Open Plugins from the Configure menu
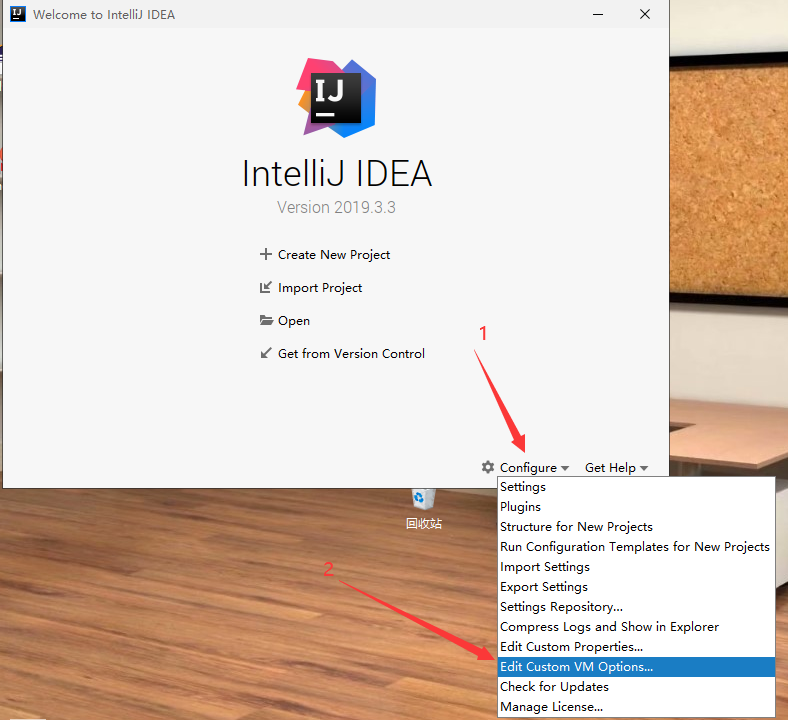788x720 pixels. (x=636, y=506)
